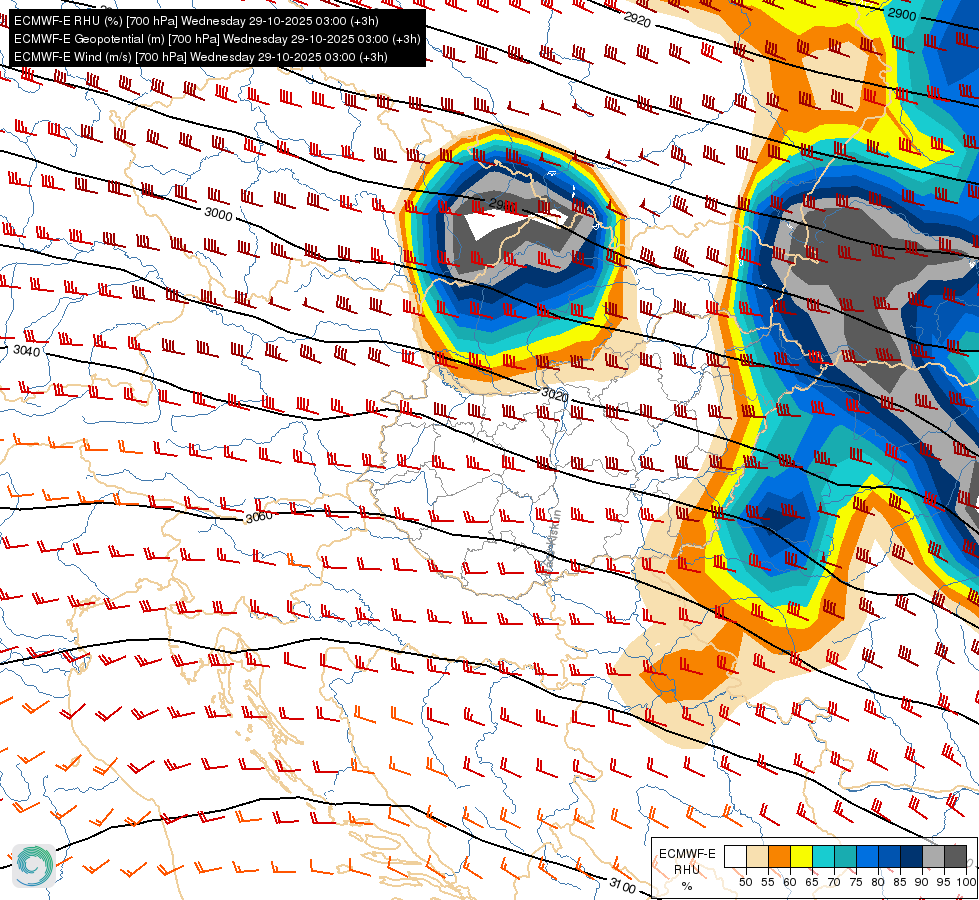Click the 75 value under legend
The width and height of the screenshot is (979, 900).
[856, 882]
